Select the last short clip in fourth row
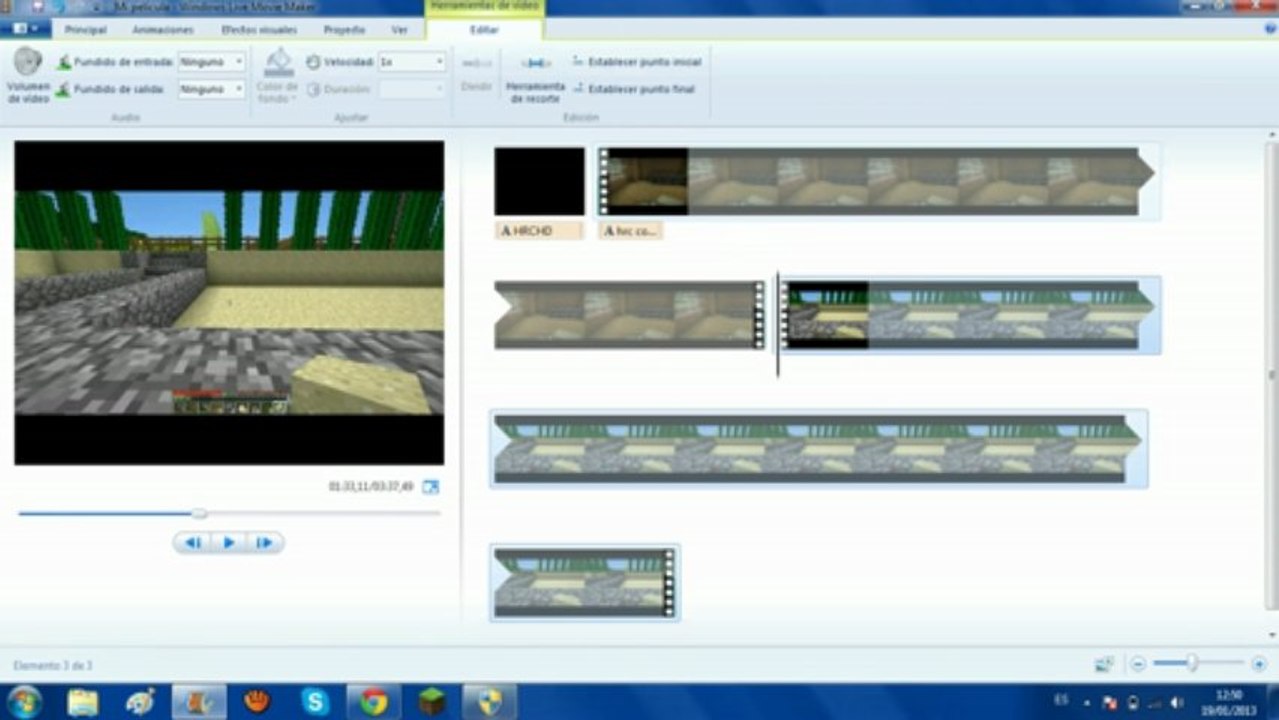Viewport: 1279px width, 720px height. [x=585, y=583]
